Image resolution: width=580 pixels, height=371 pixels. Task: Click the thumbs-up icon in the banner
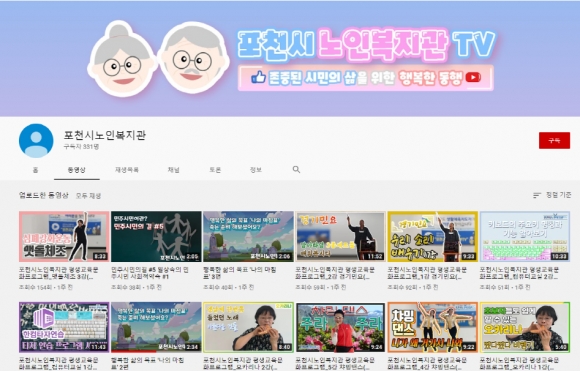point(258,77)
